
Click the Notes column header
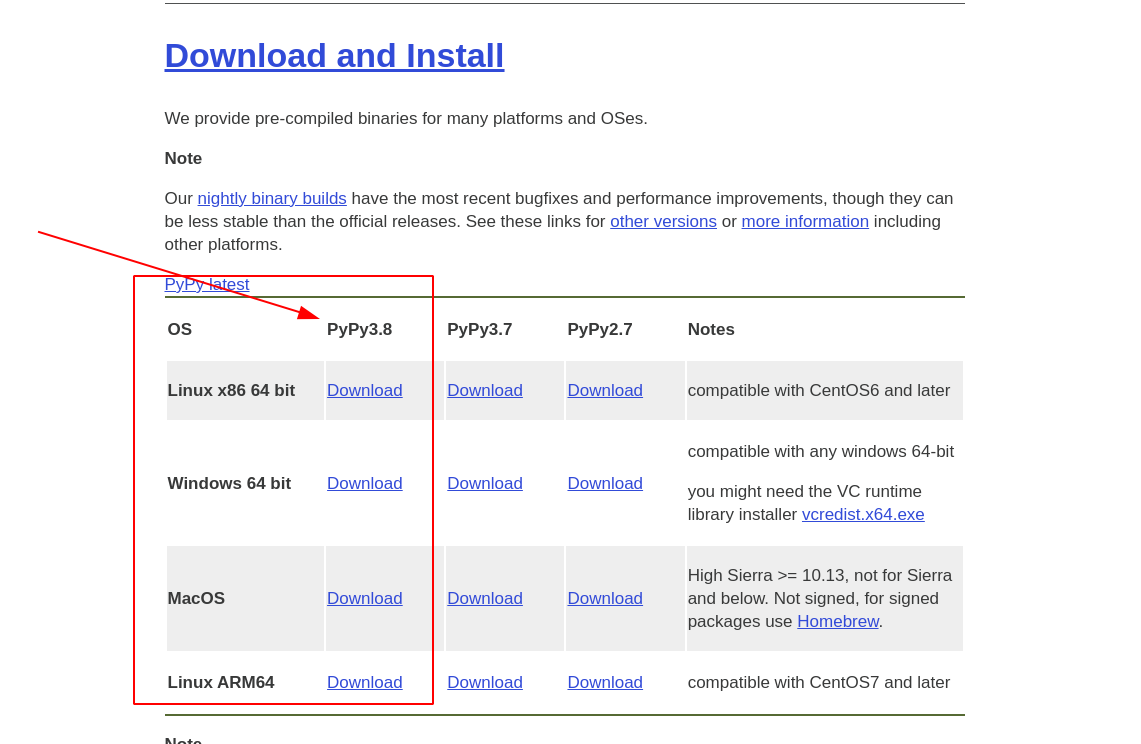(711, 330)
